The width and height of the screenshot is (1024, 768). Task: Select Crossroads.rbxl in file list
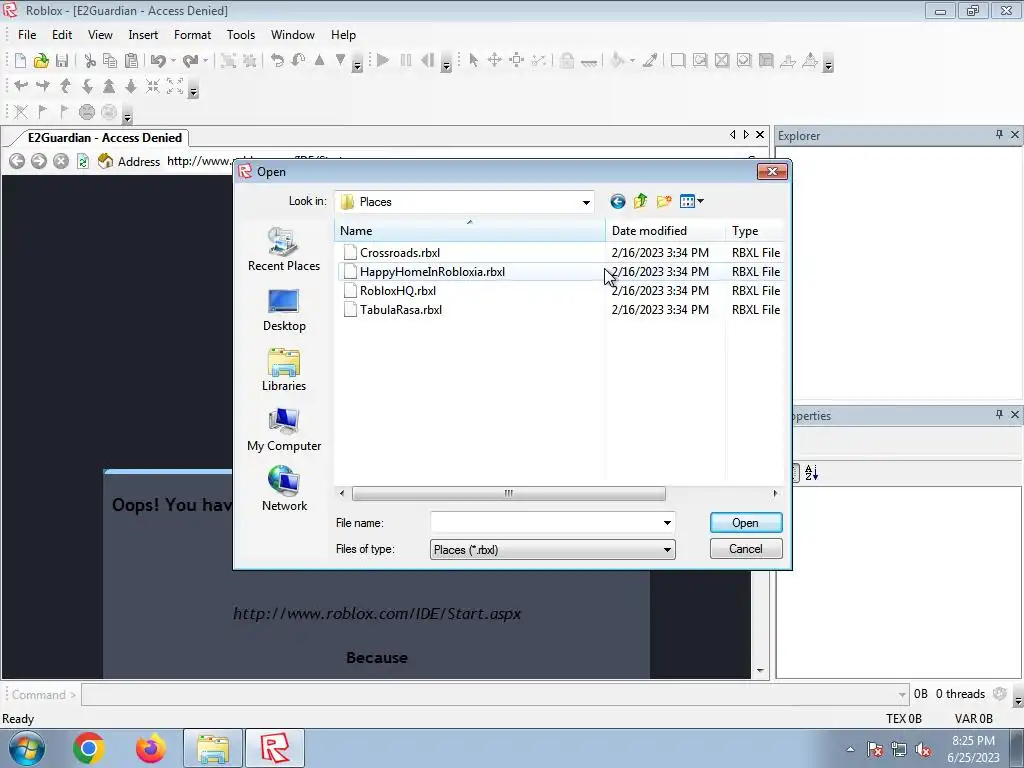400,253
